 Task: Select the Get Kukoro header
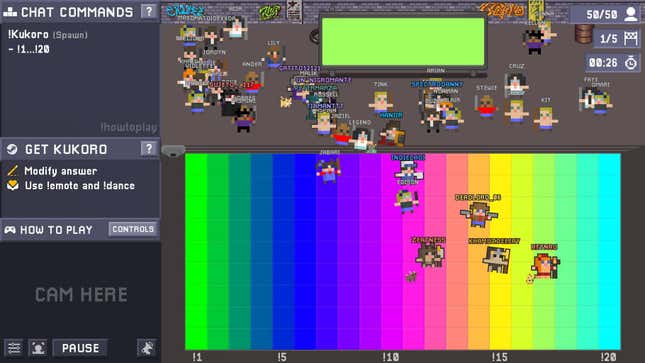click(x=66, y=149)
